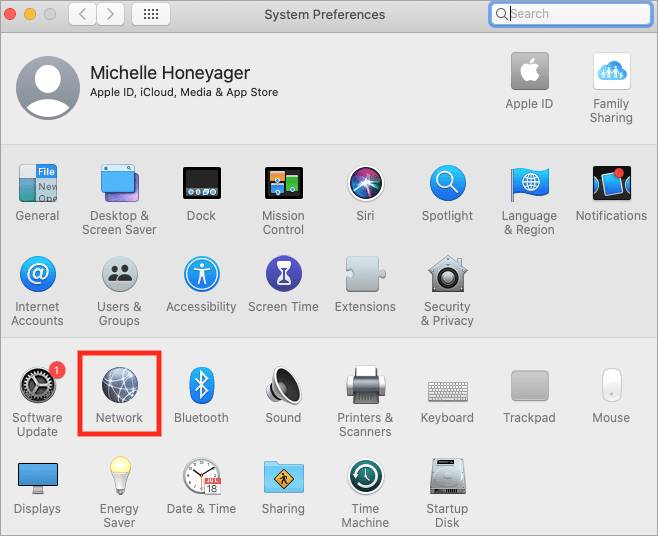Close the System Preferences window
Viewport: 658px width, 536px height.
pyautogui.click(x=10, y=14)
